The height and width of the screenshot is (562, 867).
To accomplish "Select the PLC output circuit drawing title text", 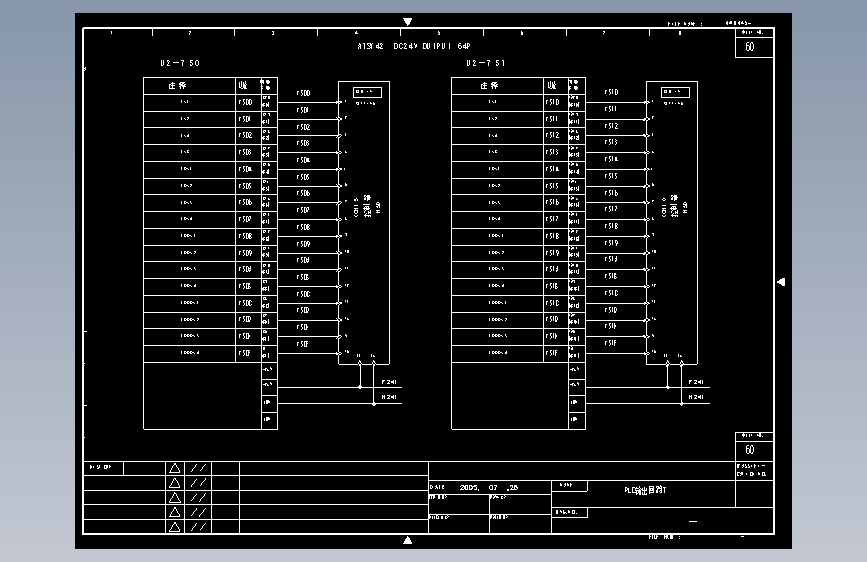I will point(645,490).
